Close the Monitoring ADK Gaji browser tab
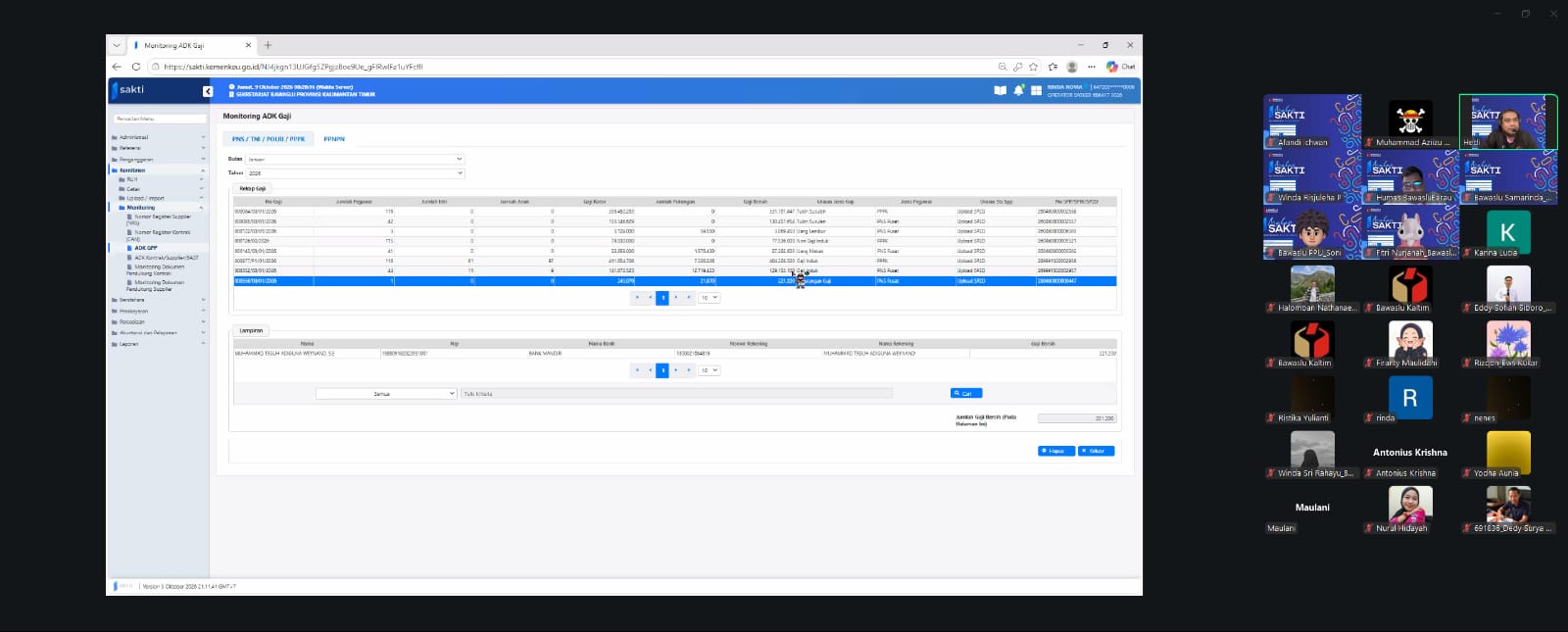This screenshot has height=632, width=1568. 248,45
